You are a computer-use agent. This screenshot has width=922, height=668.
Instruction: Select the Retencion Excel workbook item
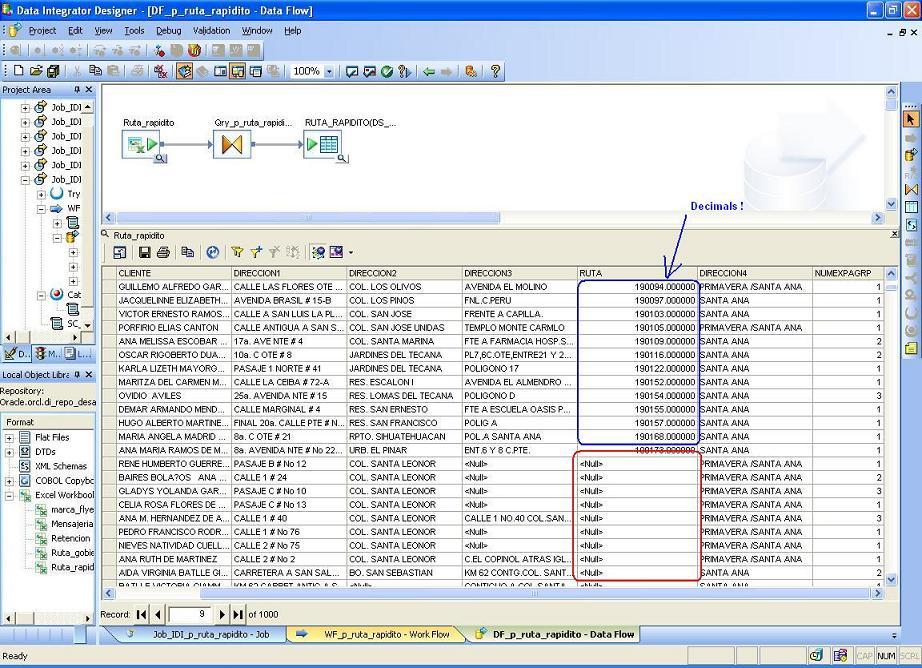[x=71, y=539]
